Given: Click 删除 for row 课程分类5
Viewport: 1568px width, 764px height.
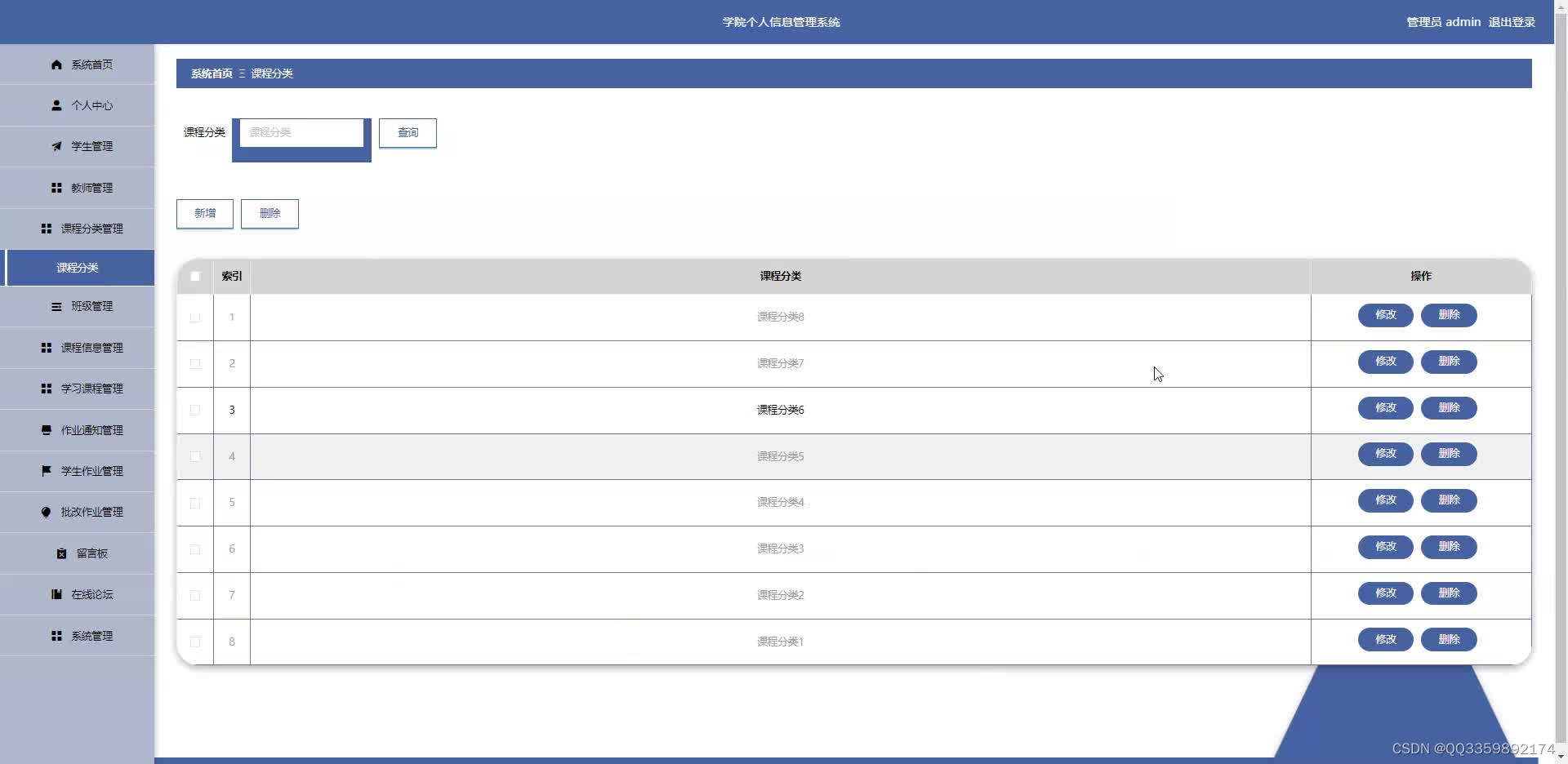Looking at the screenshot, I should (x=1449, y=454).
